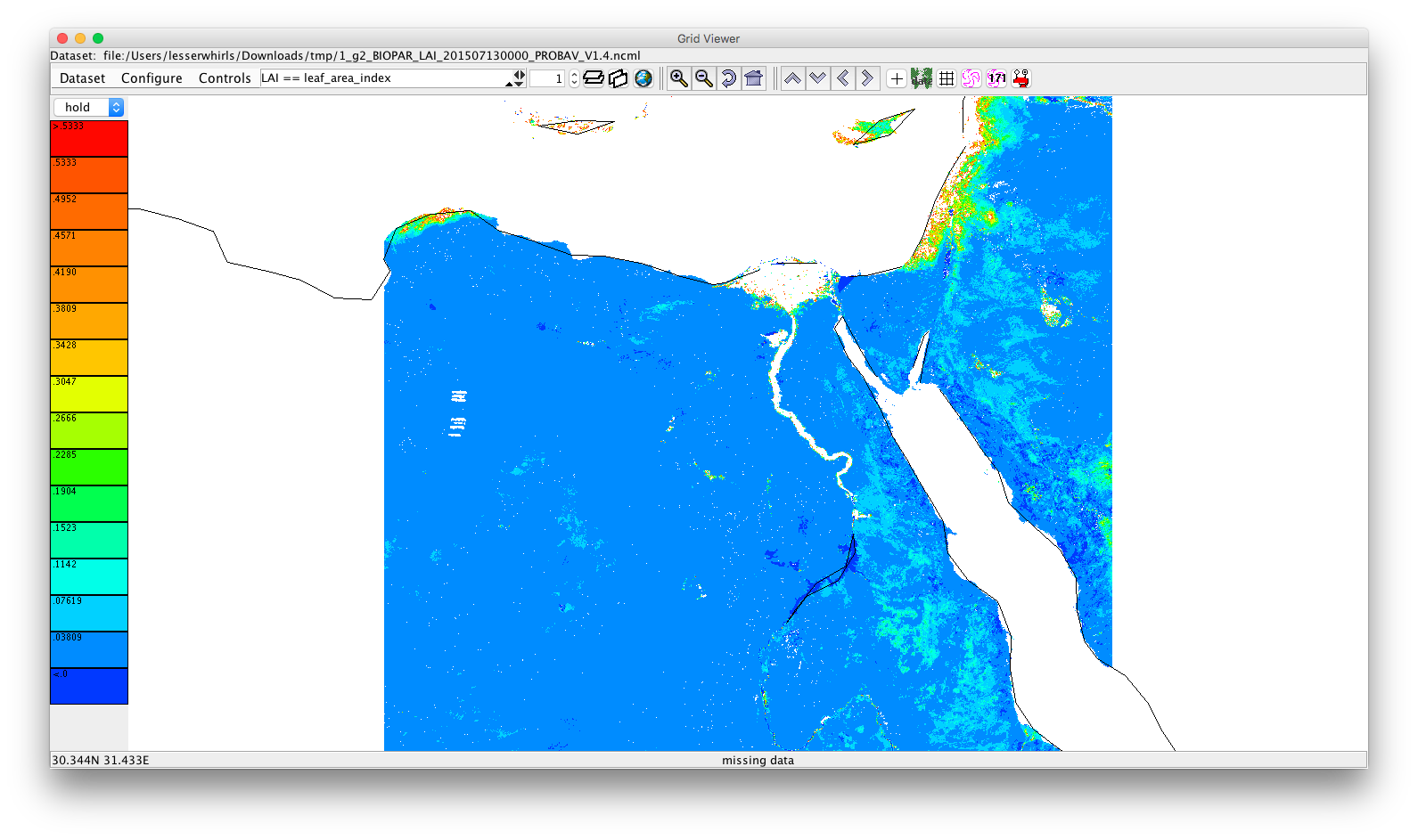Toggle the grid display button

pyautogui.click(x=947, y=78)
